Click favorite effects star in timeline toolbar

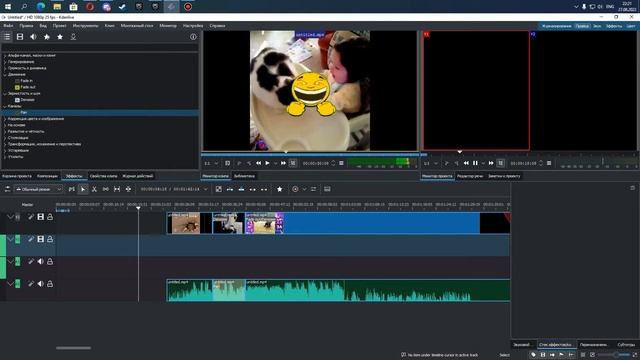[x=280, y=189]
